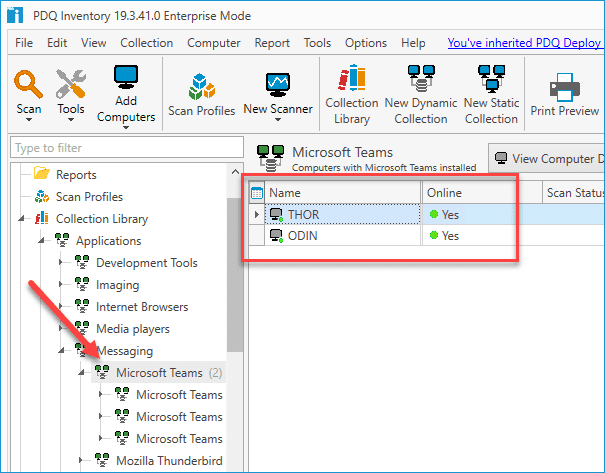Expand the Mozilla Thunderbird node
Viewport: 605px width, 473px height.
pyautogui.click(x=81, y=460)
